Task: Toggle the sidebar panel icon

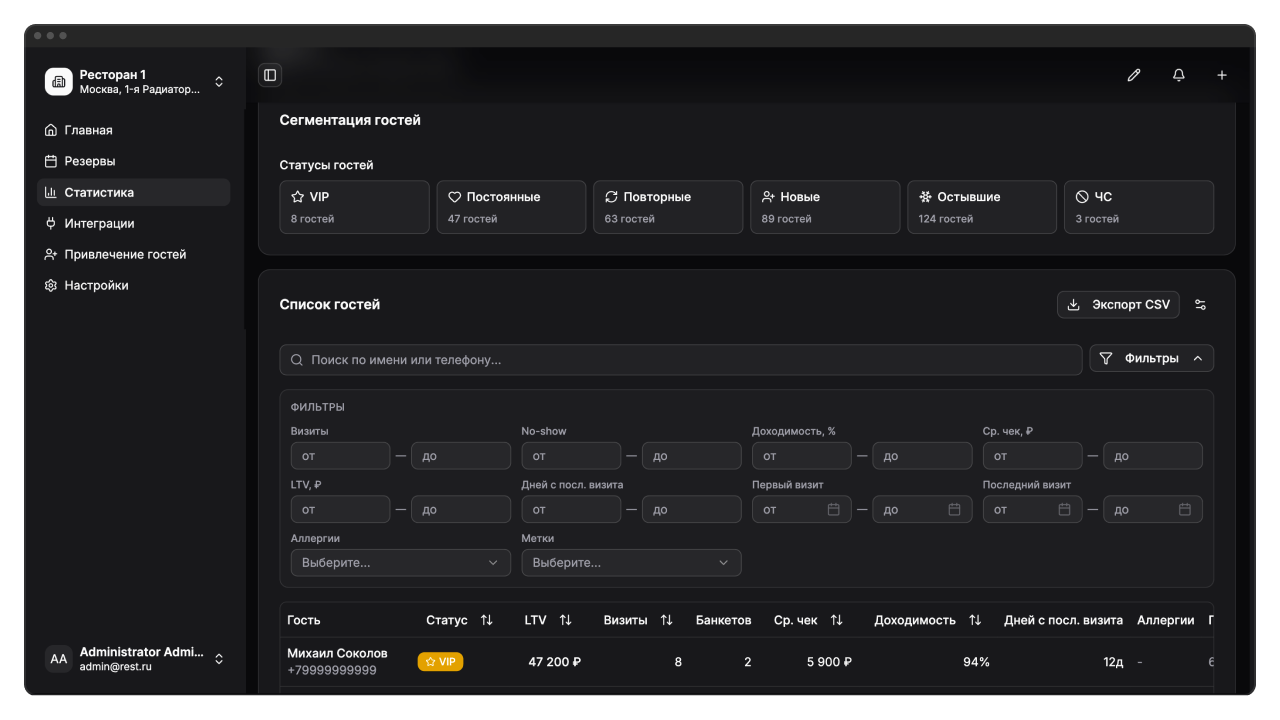Action: (x=269, y=75)
